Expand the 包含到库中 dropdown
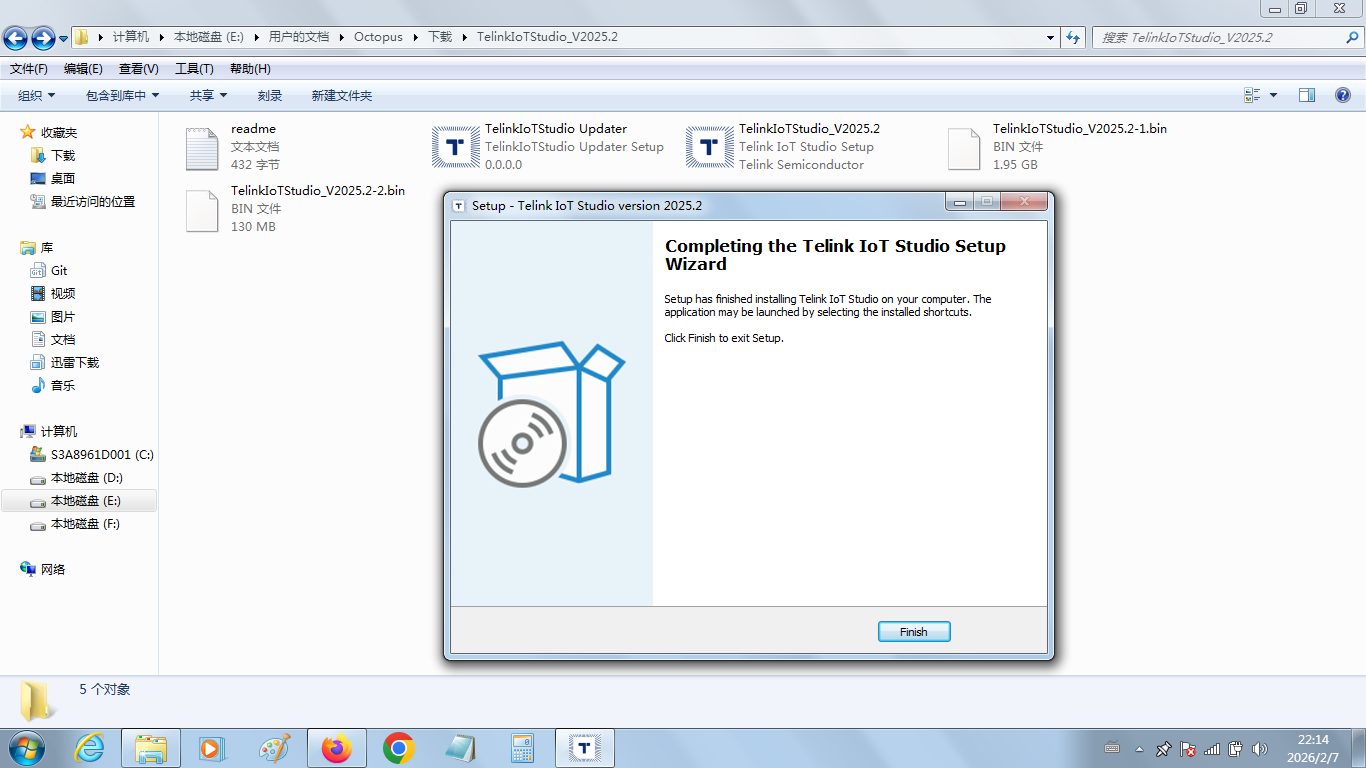The width and height of the screenshot is (1366, 768). pyautogui.click(x=122, y=95)
